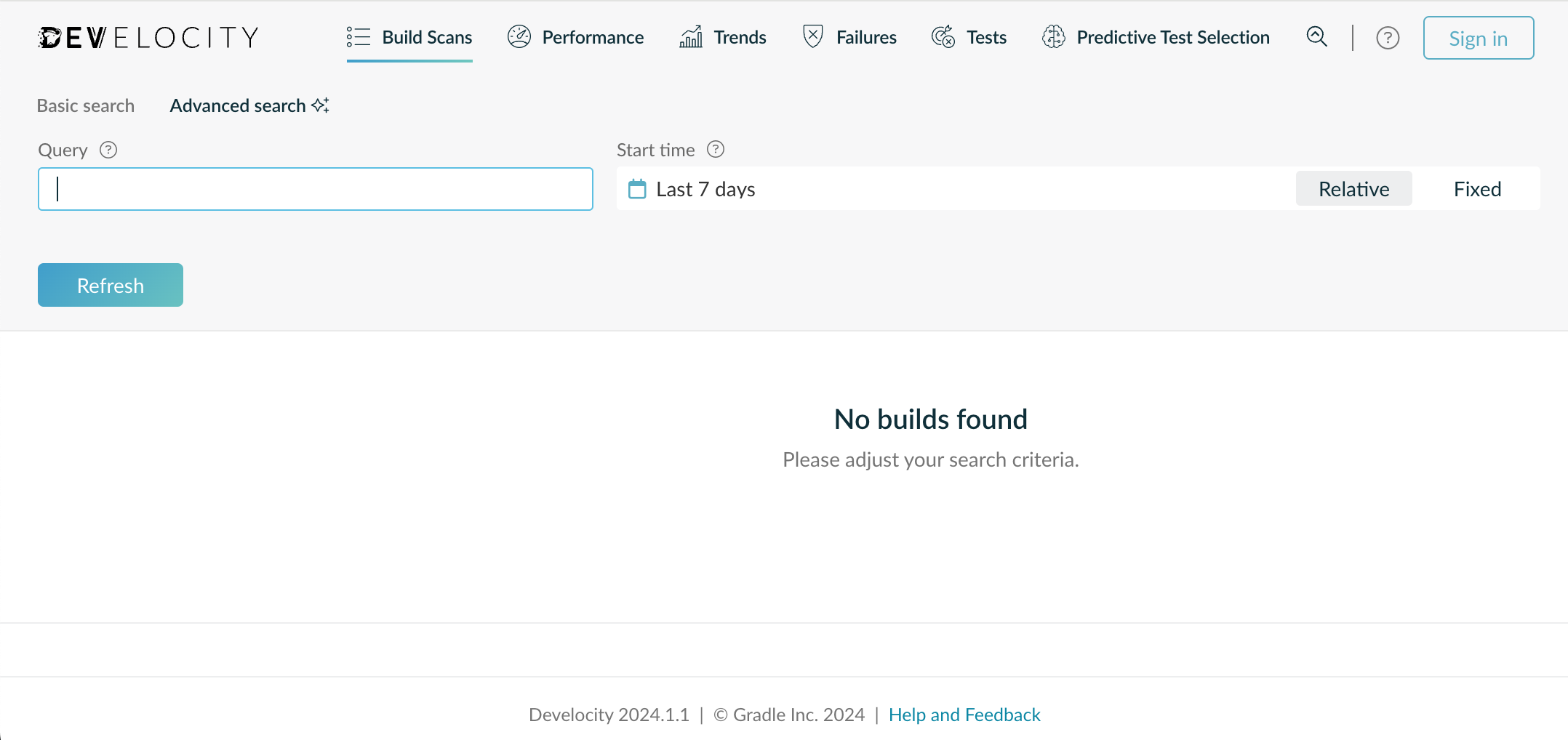Image resolution: width=1568 pixels, height=740 pixels.
Task: Show help for the Query field
Action: pyautogui.click(x=108, y=150)
